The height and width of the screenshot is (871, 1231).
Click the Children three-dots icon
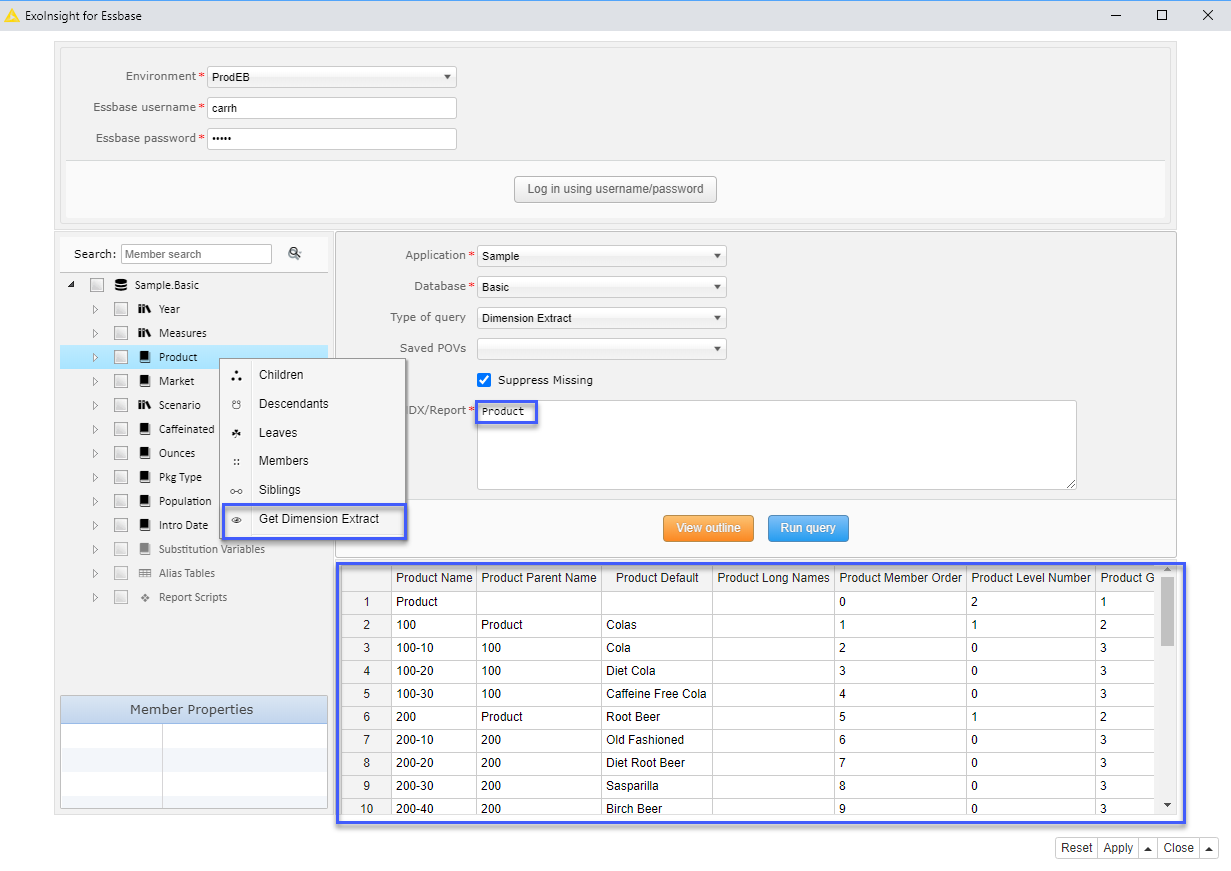(236, 376)
